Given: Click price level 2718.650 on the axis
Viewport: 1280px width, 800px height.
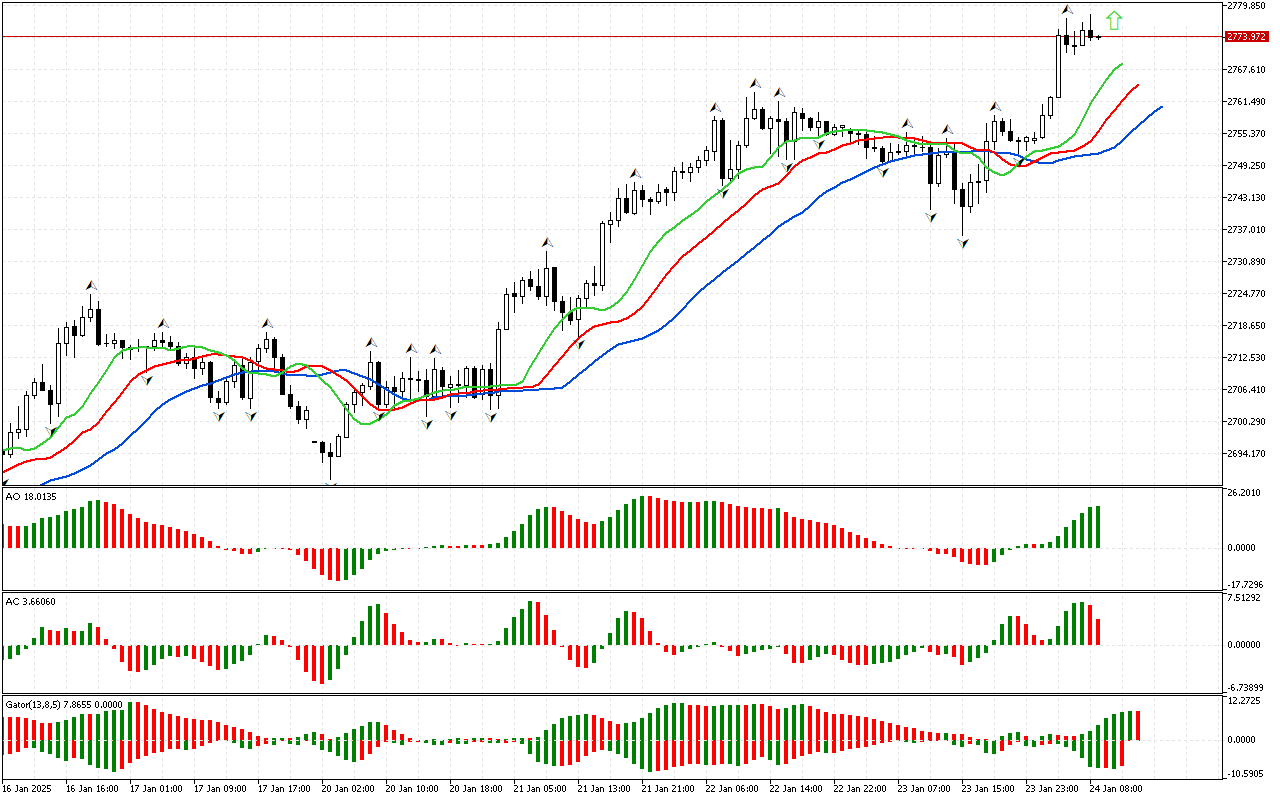Looking at the screenshot, I should tap(1246, 326).
